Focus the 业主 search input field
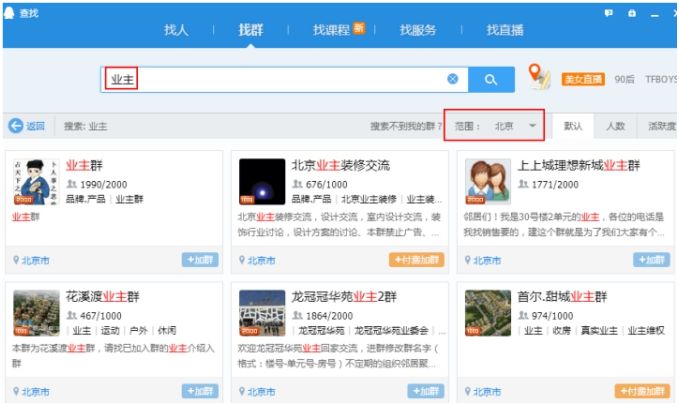Screen dimensions: 679x406 [x=284, y=80]
